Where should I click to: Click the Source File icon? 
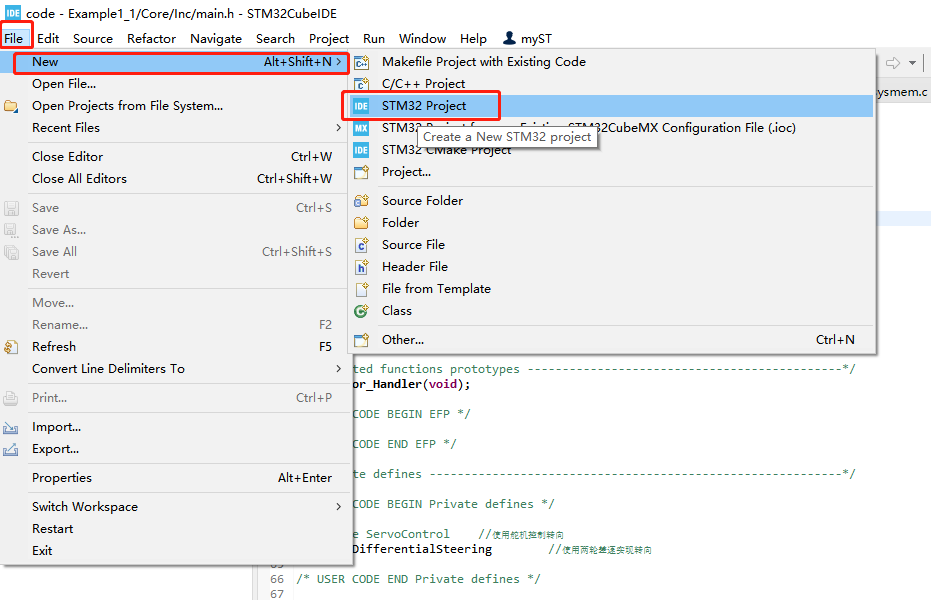coord(362,245)
